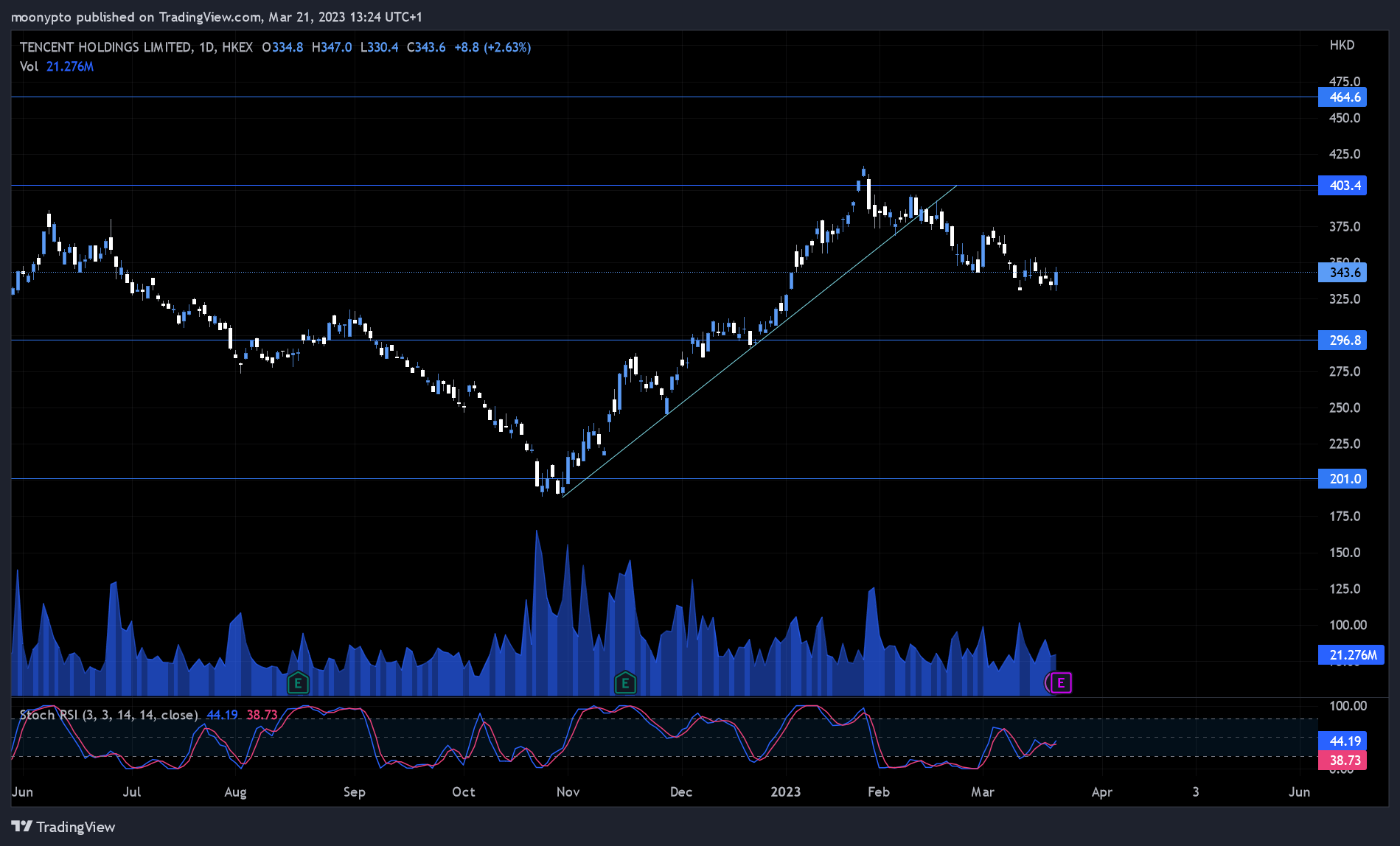Click the volume 21.276M axis label
This screenshot has width=1400, height=846.
pos(1351,655)
